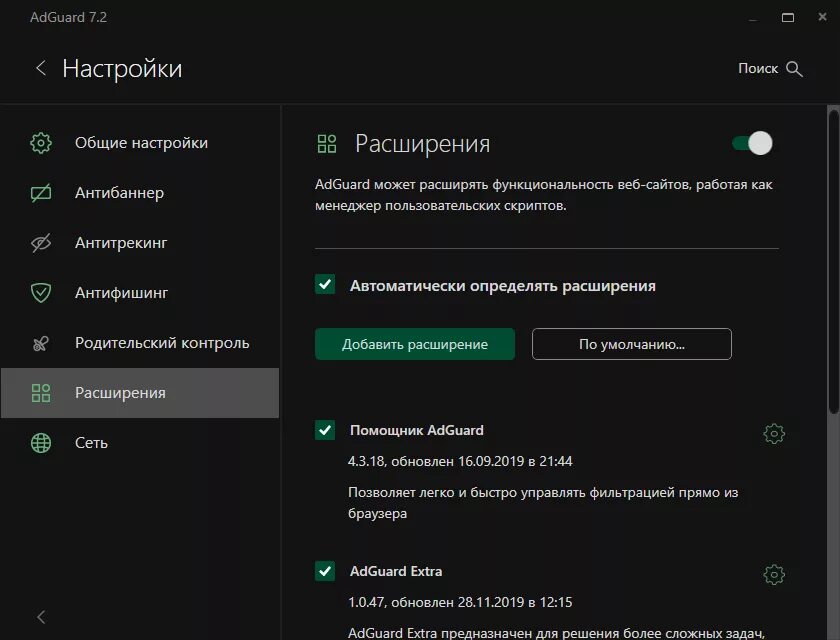Screen dimensions: 840x640
Task: Click the gear icon of Общие настройки
Action: coord(41,143)
